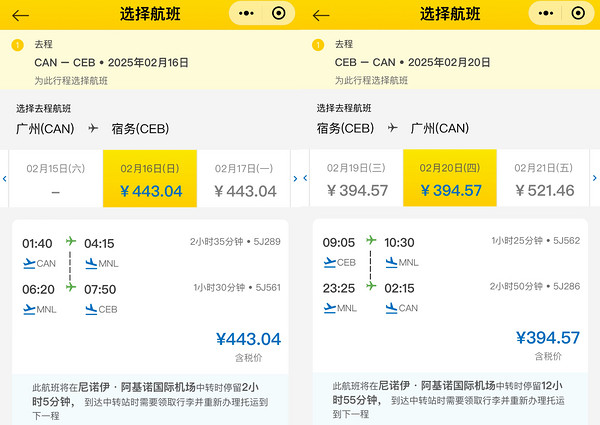Show earlier dates in the CAN-CEB date strip

pos(5,179)
